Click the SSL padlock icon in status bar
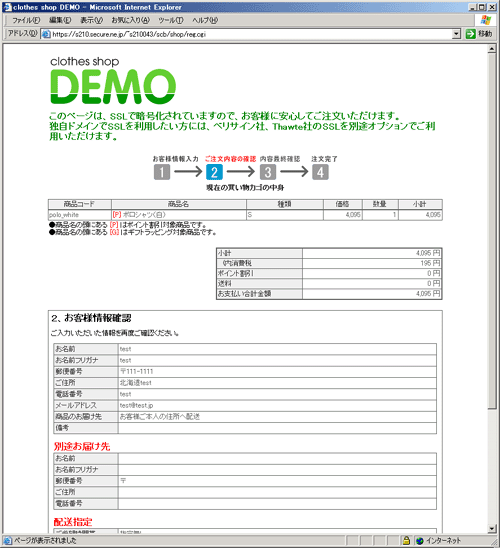The width and height of the screenshot is (500, 548). click(406, 541)
